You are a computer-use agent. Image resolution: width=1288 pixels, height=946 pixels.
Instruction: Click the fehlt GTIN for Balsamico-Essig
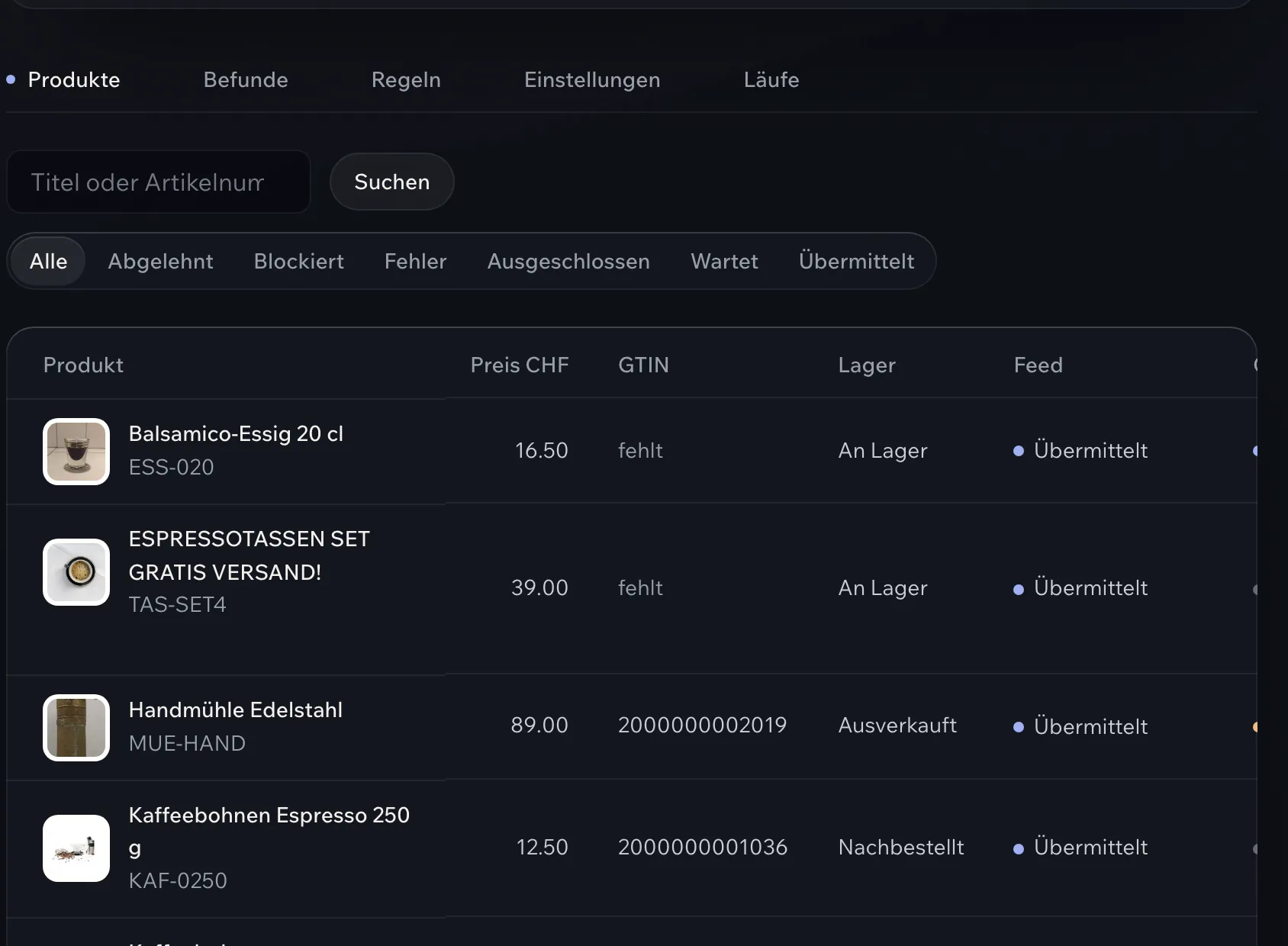point(640,451)
